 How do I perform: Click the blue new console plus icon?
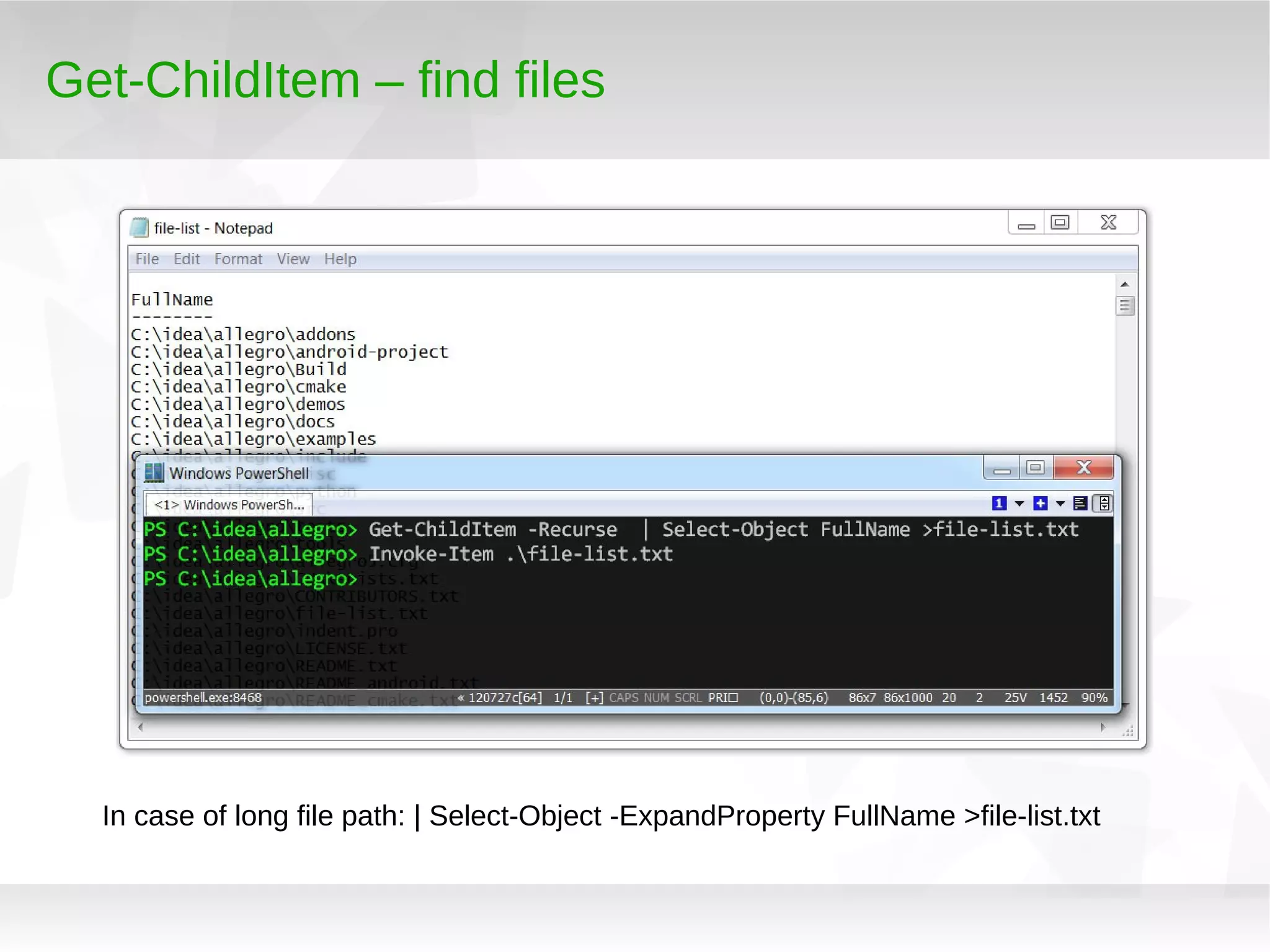point(1040,503)
